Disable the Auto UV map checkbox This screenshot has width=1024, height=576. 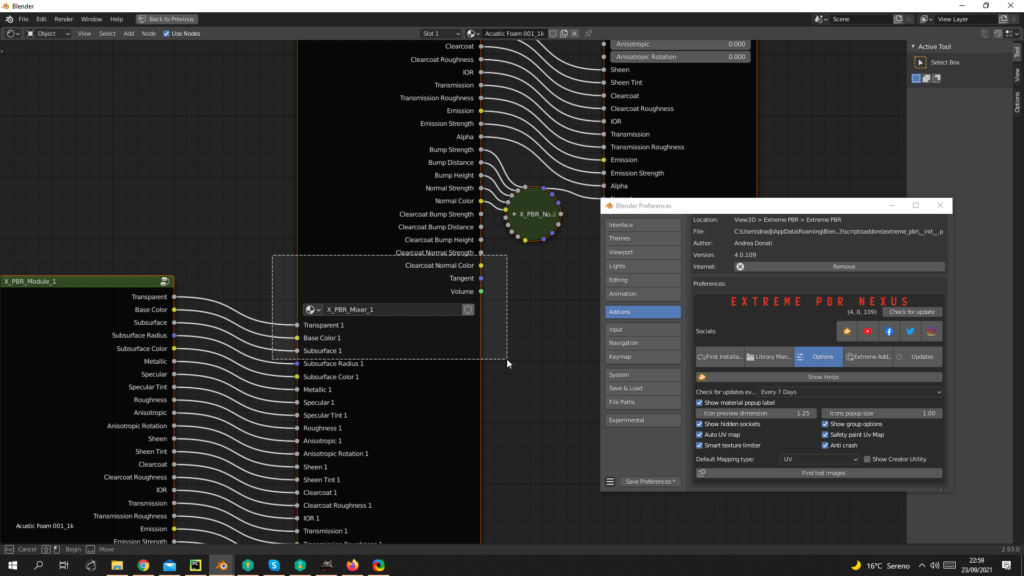[x=699, y=435]
